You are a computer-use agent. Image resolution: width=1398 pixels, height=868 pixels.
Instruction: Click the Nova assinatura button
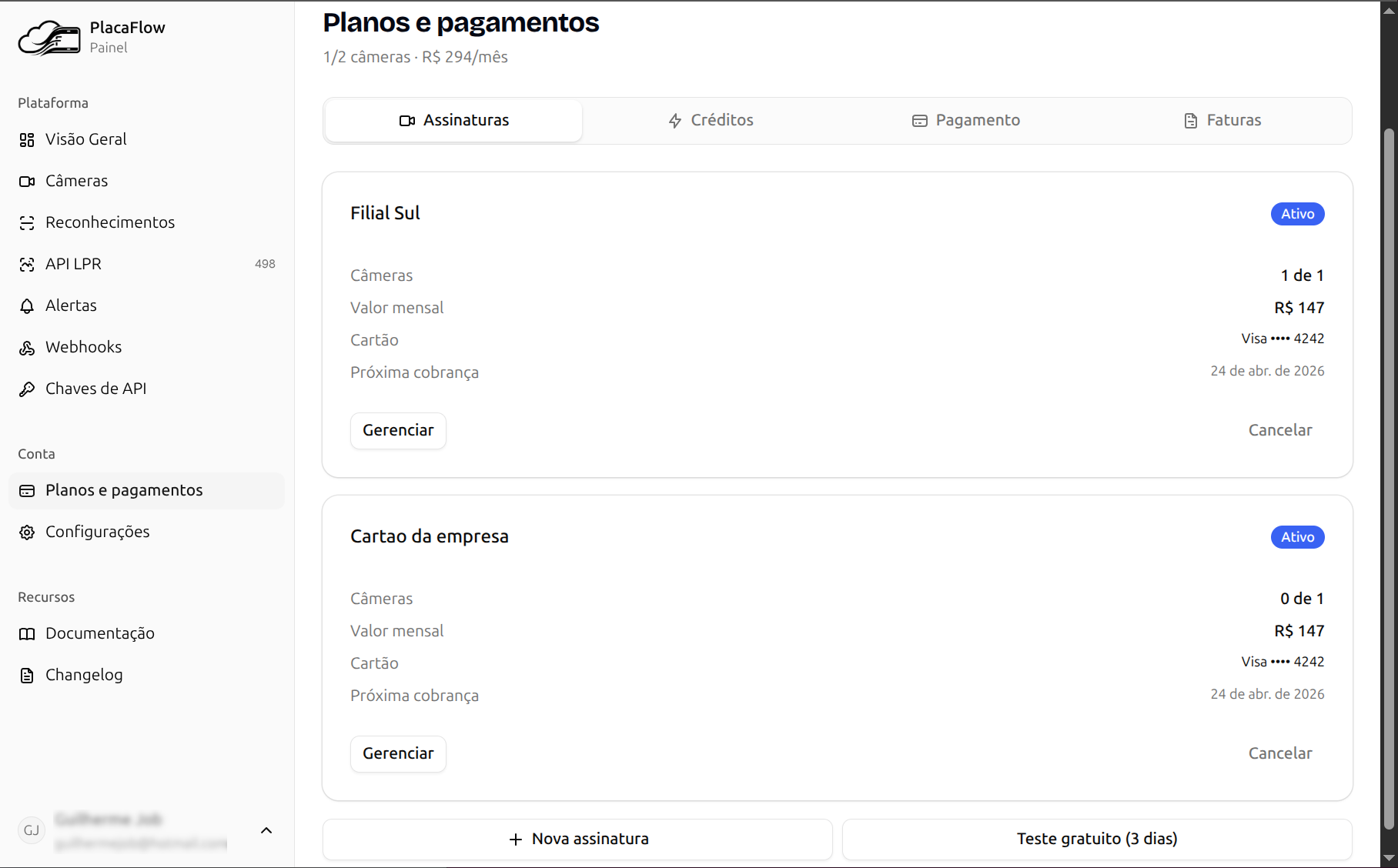577,840
